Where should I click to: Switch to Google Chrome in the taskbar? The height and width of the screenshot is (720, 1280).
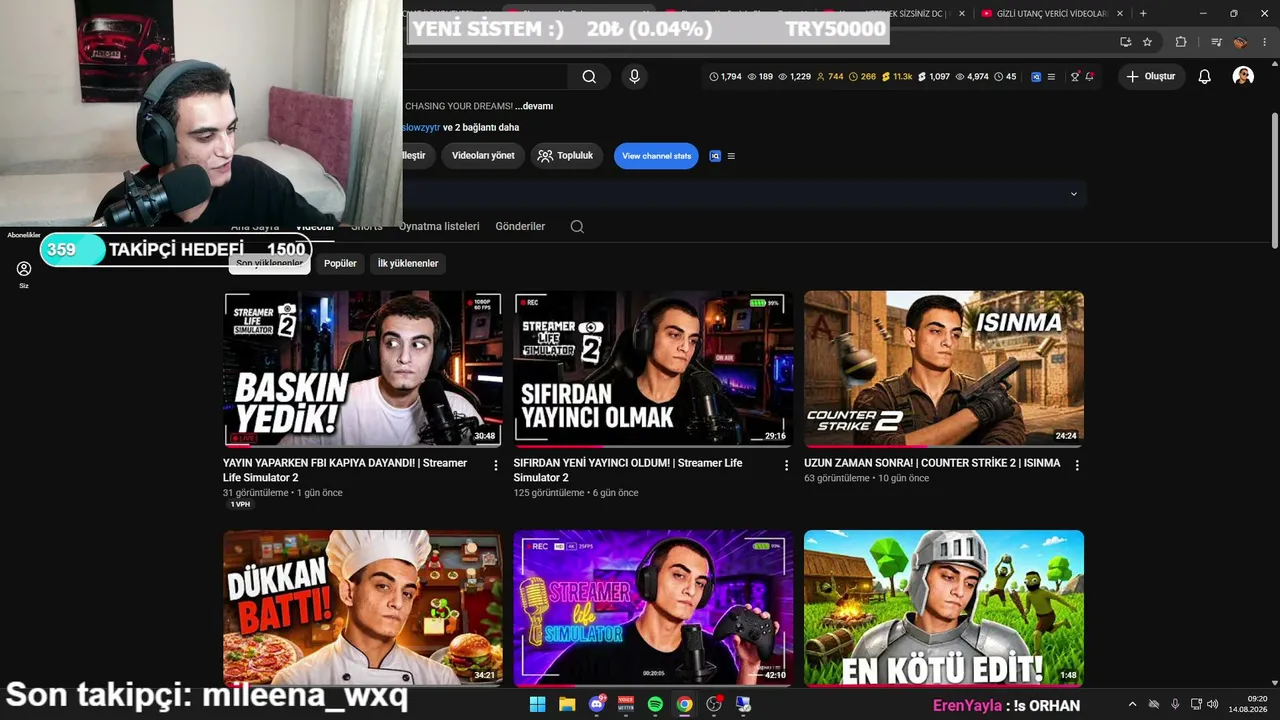coord(684,704)
